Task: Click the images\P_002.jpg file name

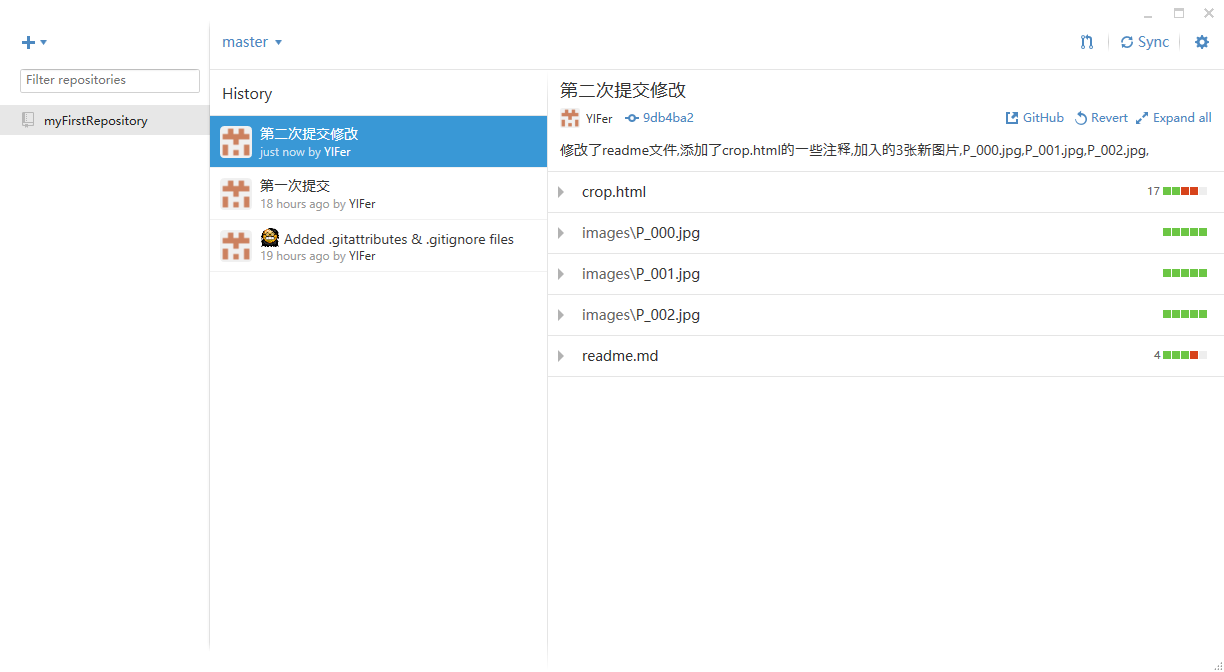Action: point(641,315)
